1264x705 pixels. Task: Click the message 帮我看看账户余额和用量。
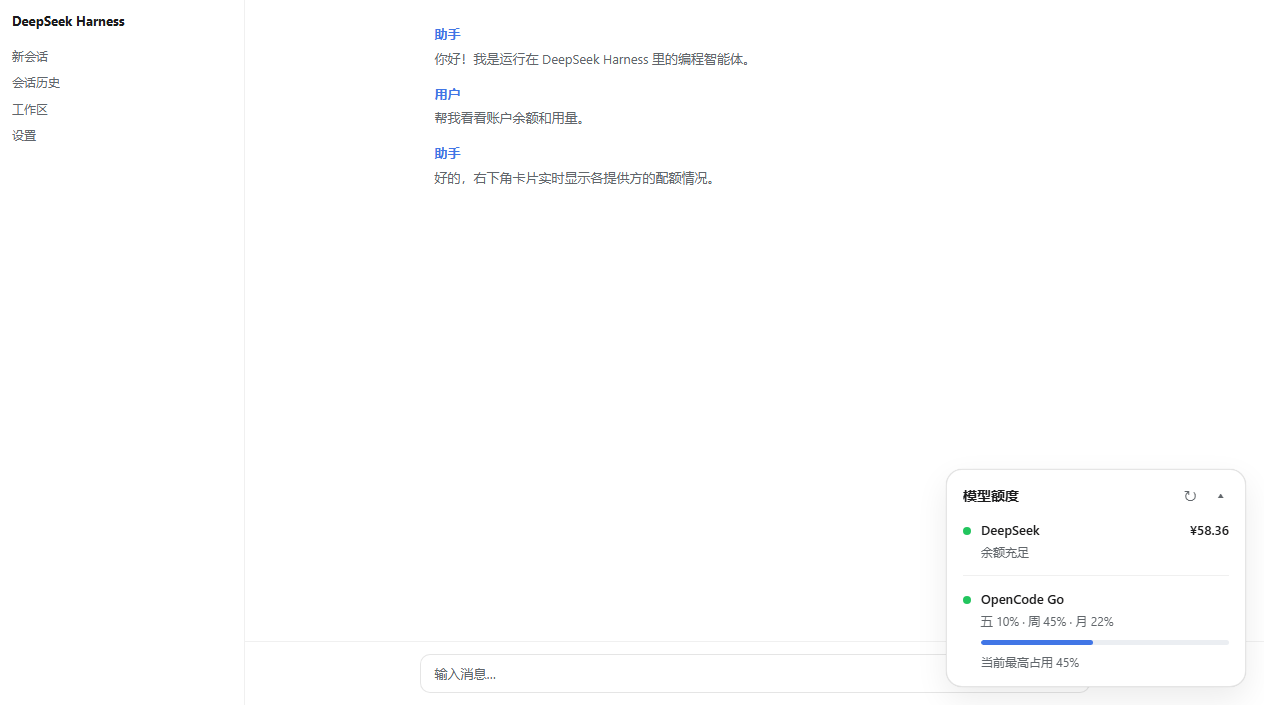pos(510,118)
